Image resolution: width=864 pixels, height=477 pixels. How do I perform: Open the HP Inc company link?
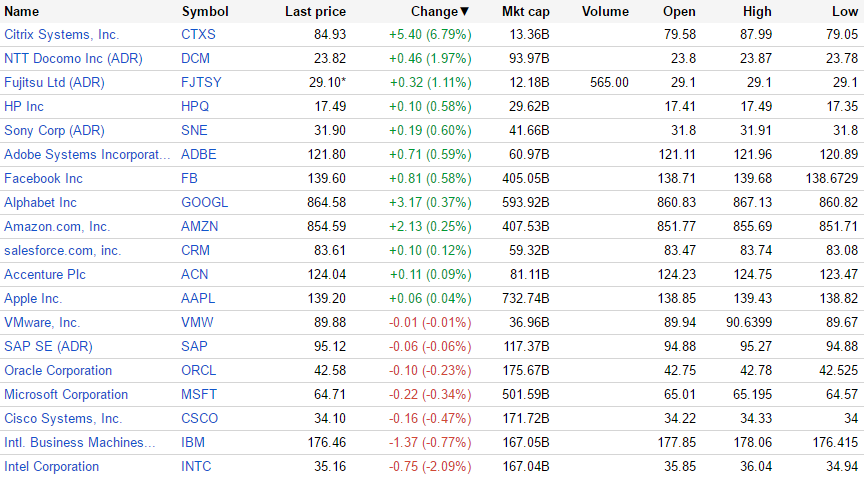24,107
